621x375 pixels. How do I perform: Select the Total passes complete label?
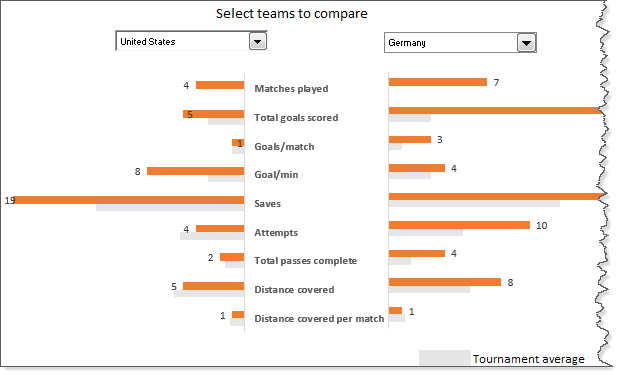pos(305,261)
